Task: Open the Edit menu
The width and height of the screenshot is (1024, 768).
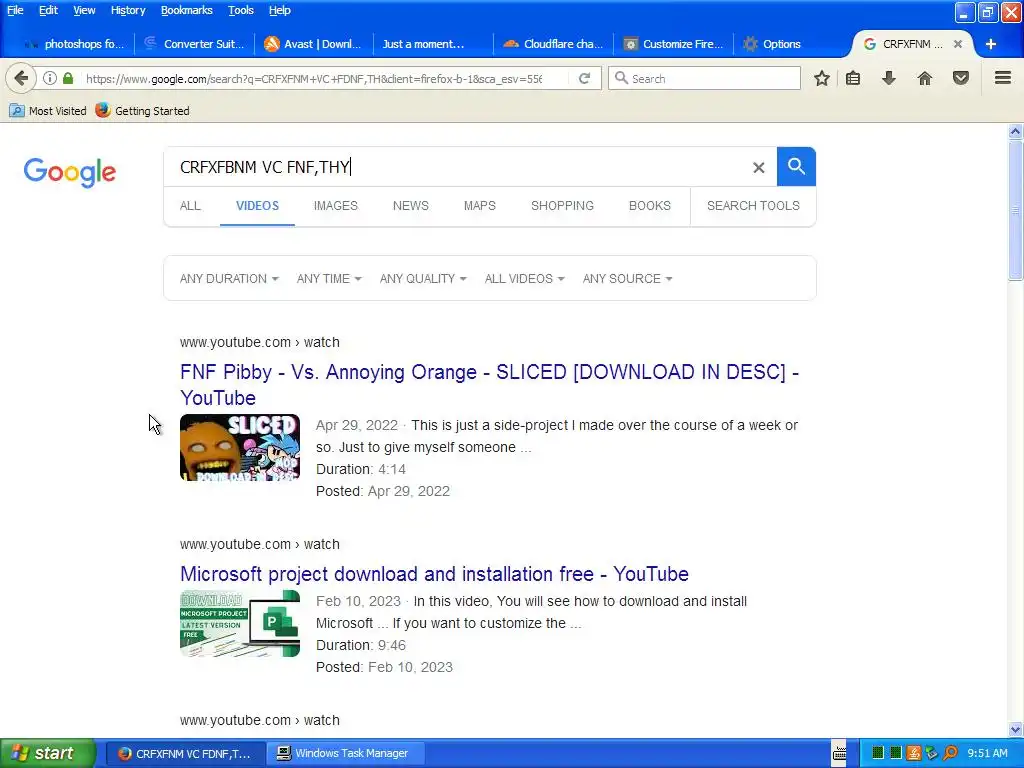Action: click(x=48, y=10)
